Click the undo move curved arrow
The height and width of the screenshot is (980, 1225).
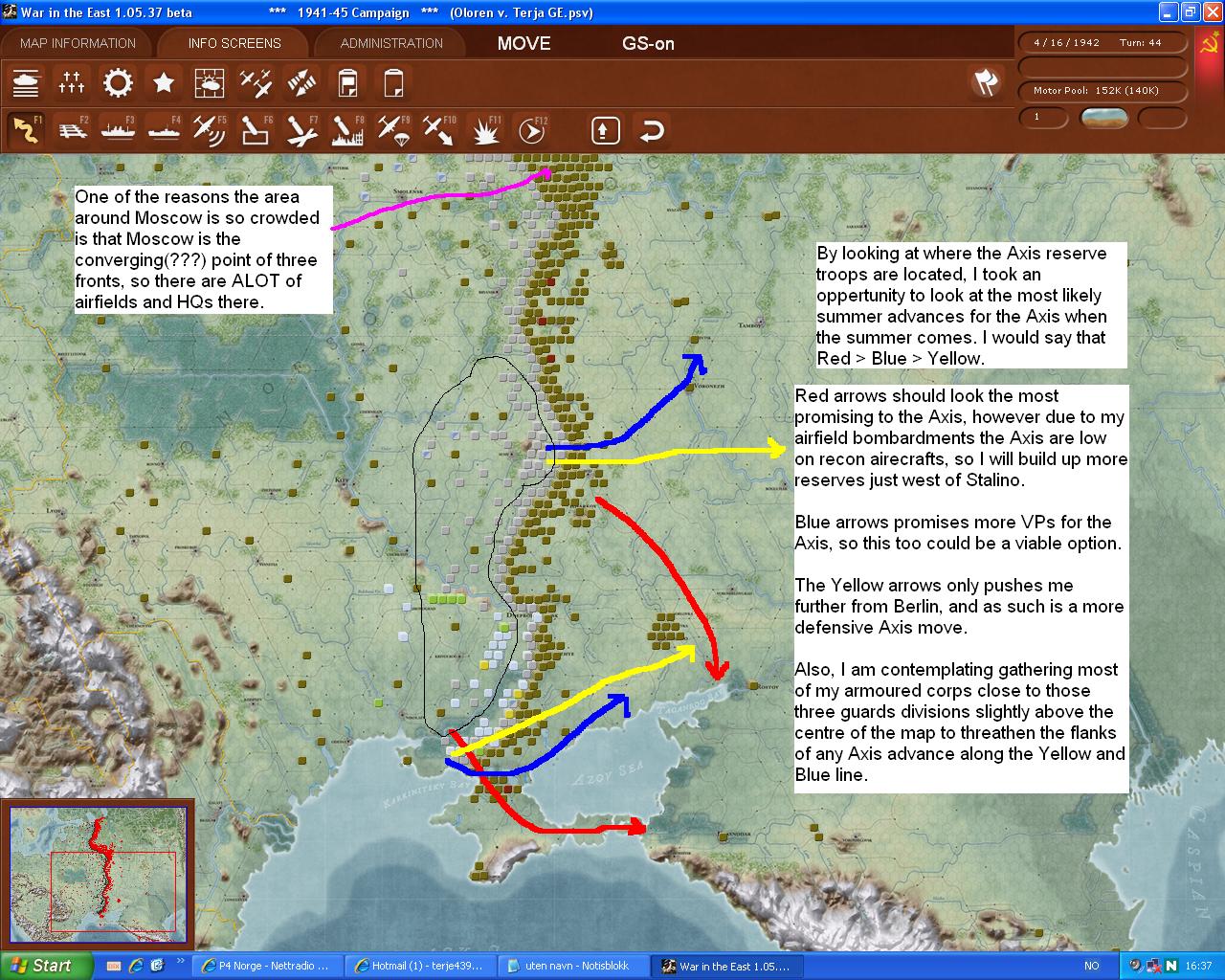(x=652, y=130)
